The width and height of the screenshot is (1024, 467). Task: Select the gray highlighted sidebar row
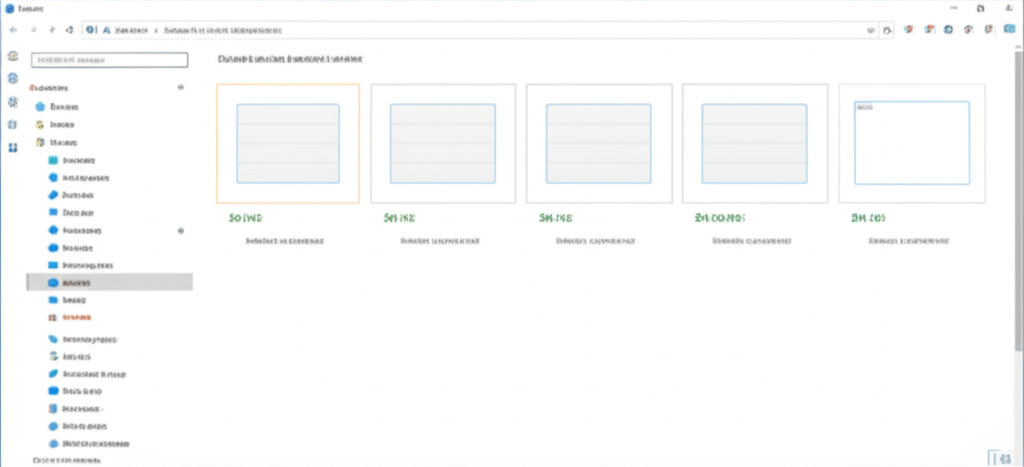[x=109, y=282]
